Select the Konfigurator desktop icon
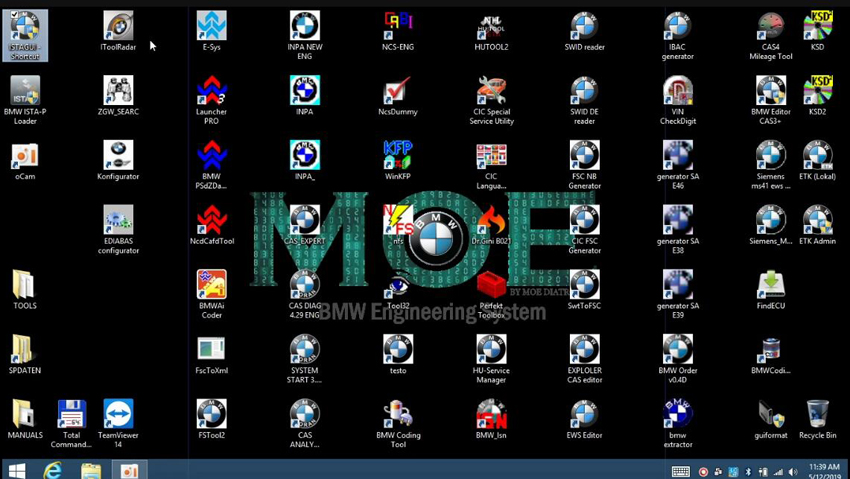The image size is (850, 479). tap(118, 161)
